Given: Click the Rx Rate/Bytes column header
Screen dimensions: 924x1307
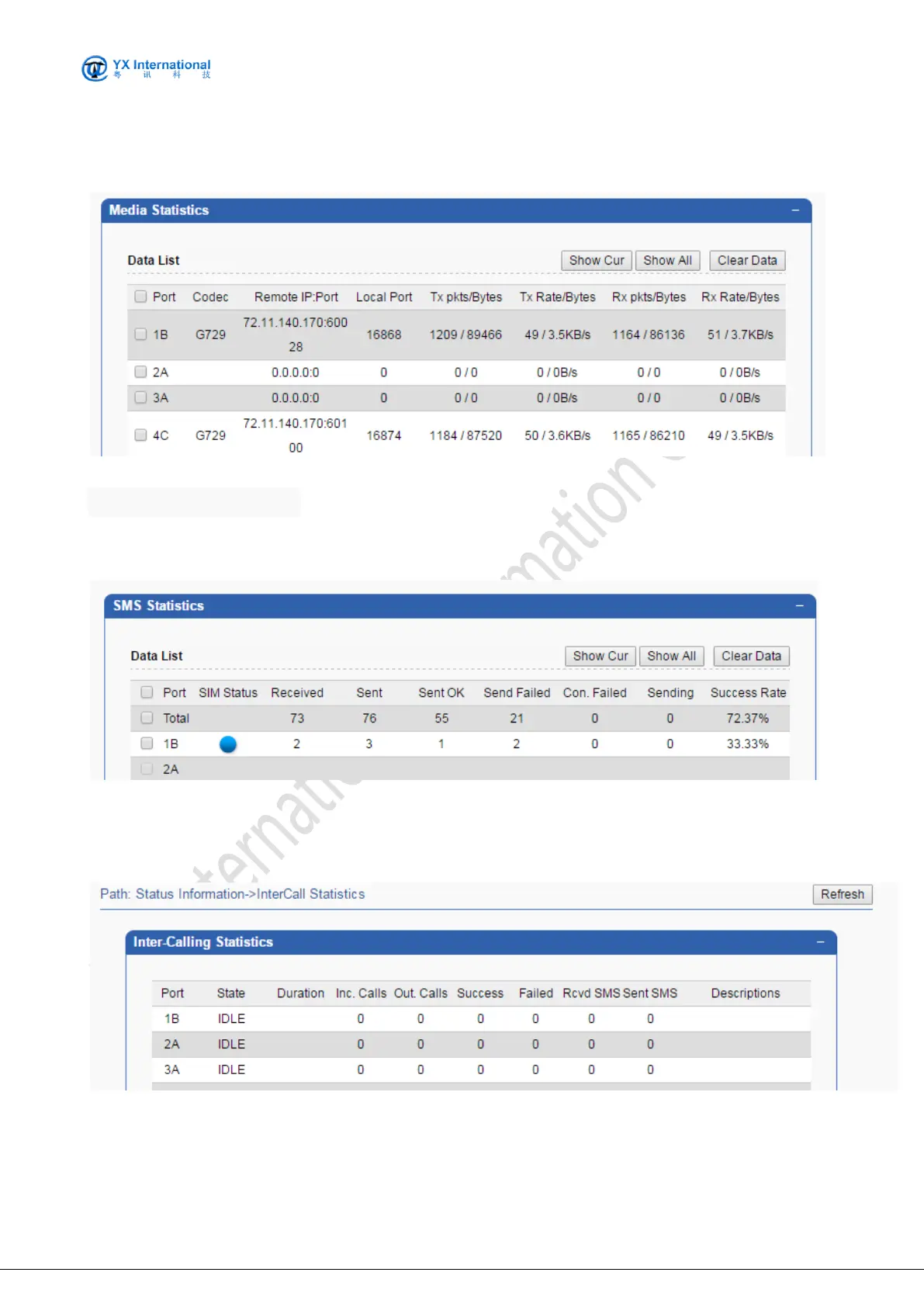Looking at the screenshot, I should (741, 297).
